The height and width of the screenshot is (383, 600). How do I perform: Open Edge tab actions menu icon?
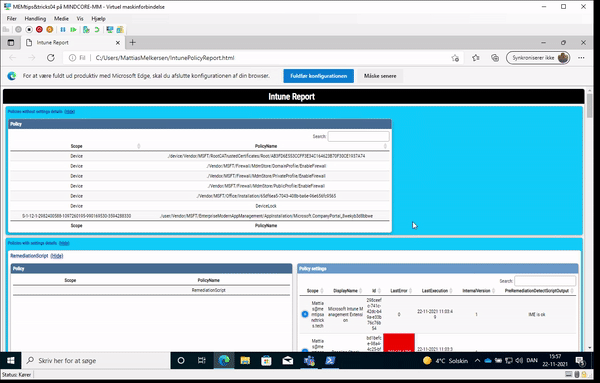[11, 42]
